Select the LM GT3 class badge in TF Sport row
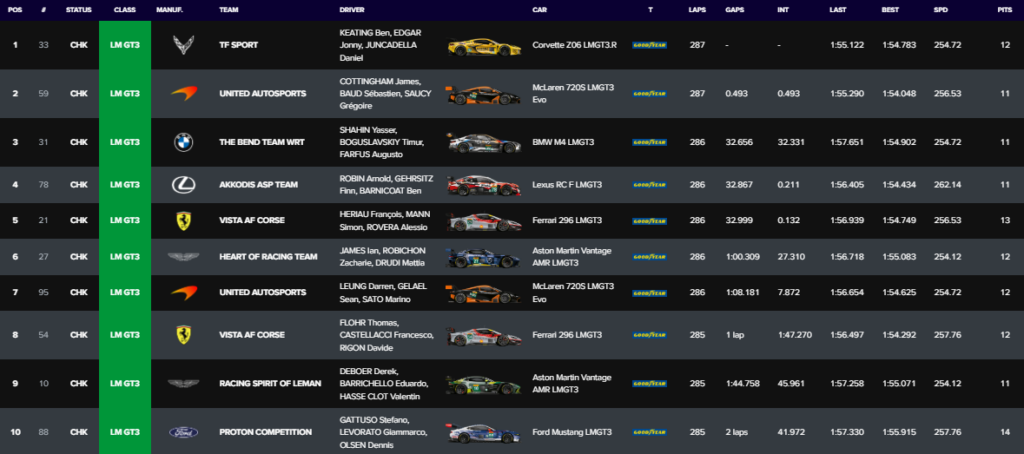This screenshot has height=454, width=1024. [125, 45]
